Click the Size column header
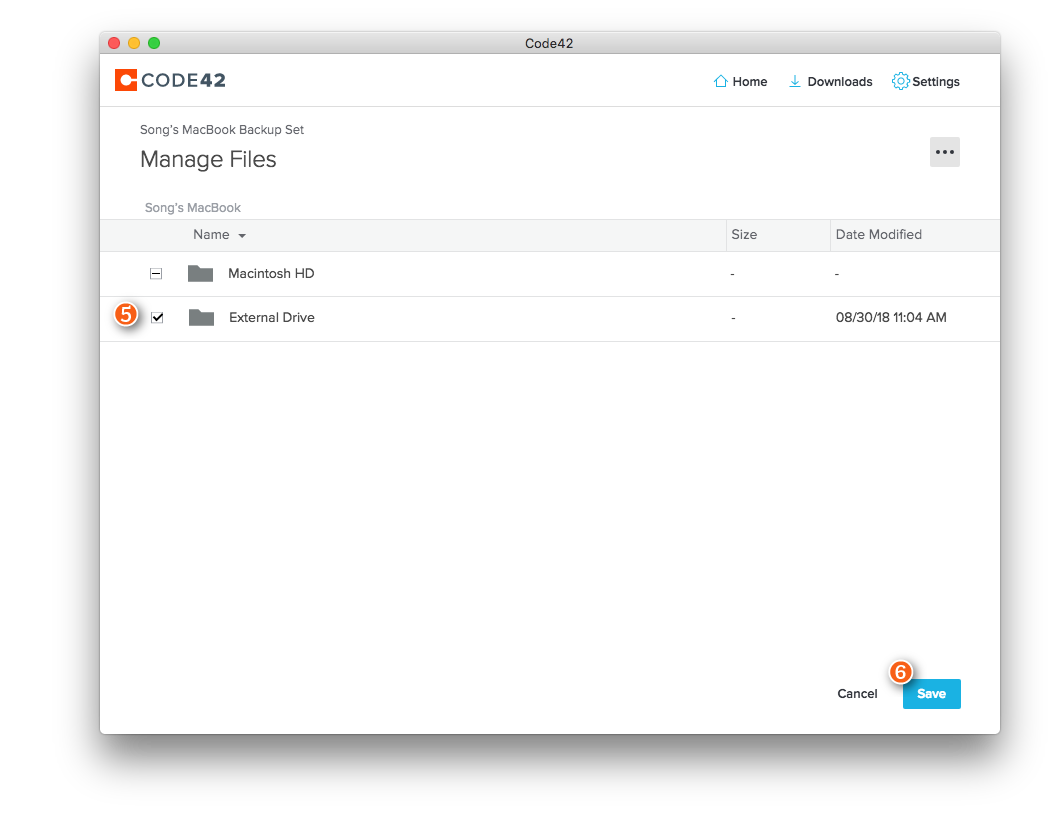The width and height of the screenshot is (1056, 814). pyautogui.click(x=744, y=234)
